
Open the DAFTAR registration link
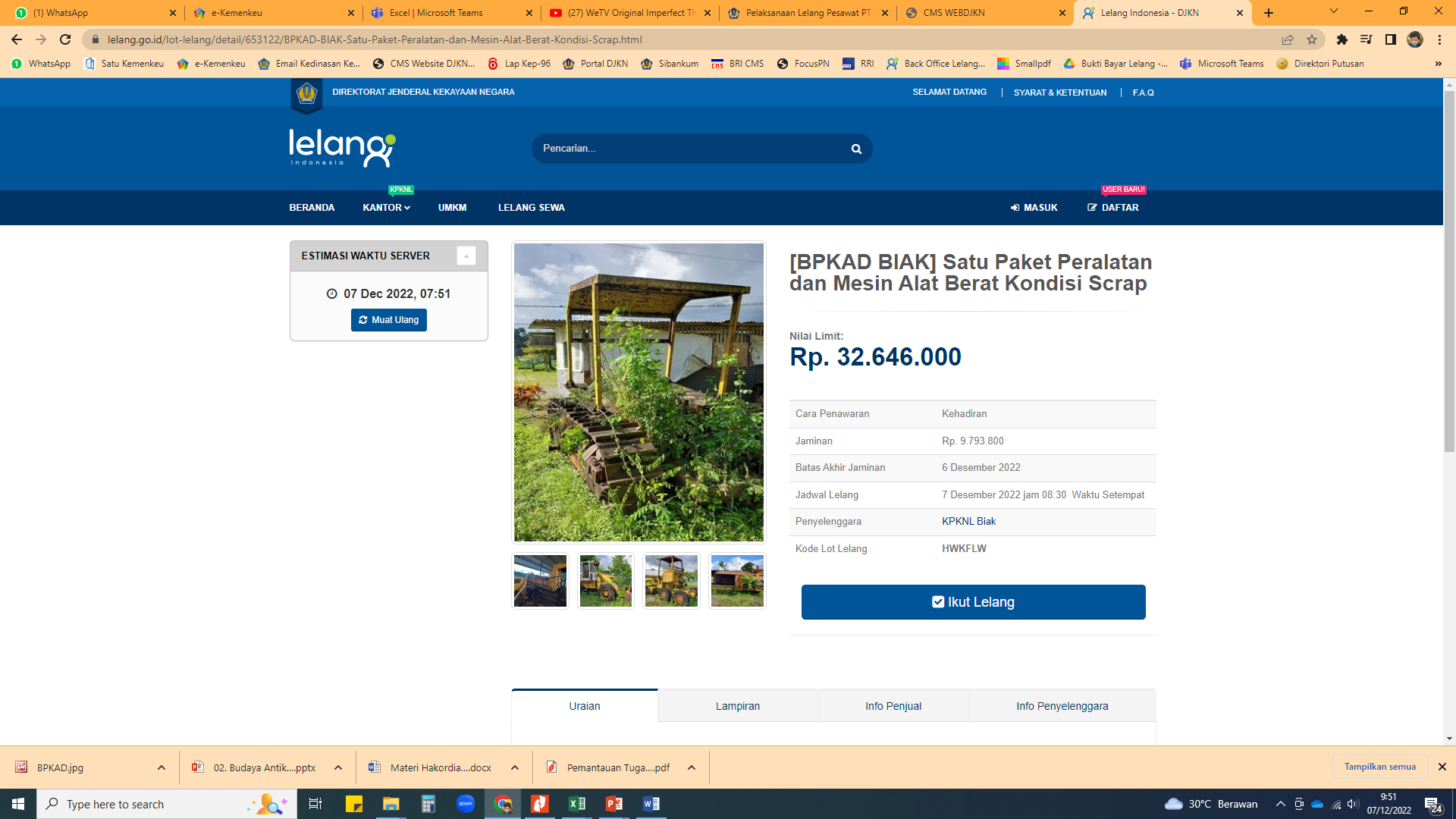point(1112,208)
